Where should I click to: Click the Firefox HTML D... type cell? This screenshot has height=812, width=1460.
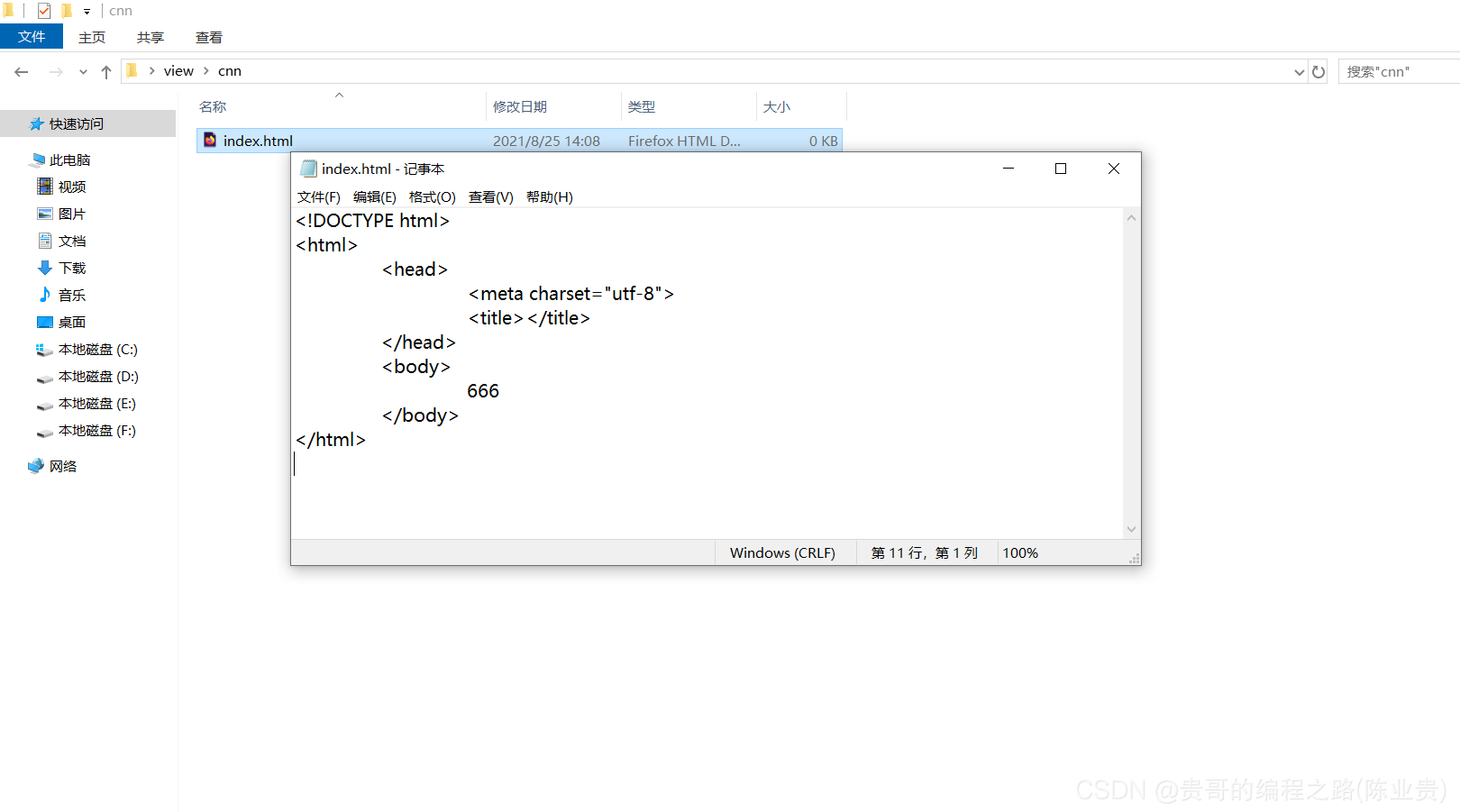(x=684, y=141)
